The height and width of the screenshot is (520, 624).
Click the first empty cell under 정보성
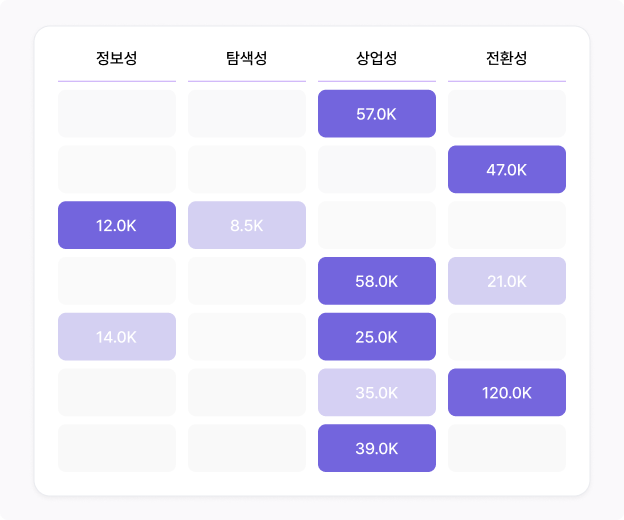[117, 114]
